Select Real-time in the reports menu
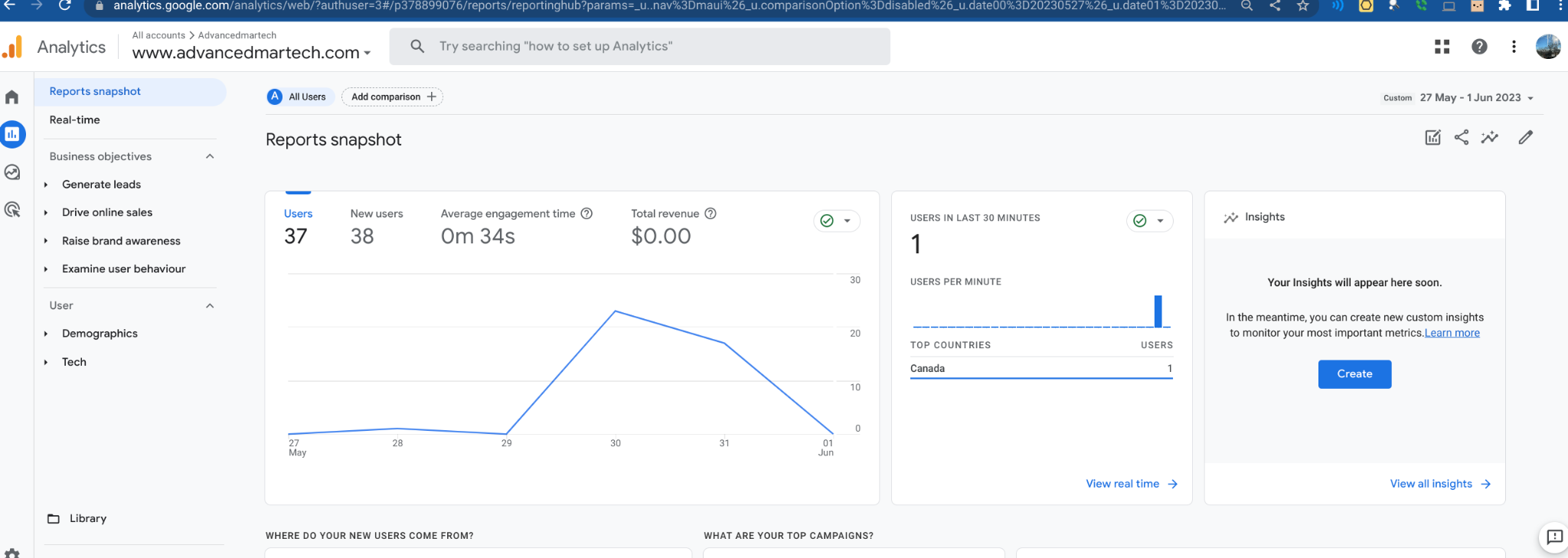Viewport: 1568px width, 558px height. tap(74, 120)
